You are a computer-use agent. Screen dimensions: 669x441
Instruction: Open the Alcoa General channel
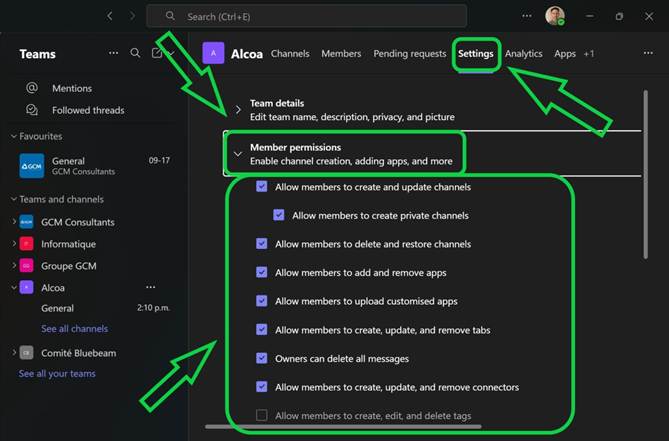click(x=57, y=308)
